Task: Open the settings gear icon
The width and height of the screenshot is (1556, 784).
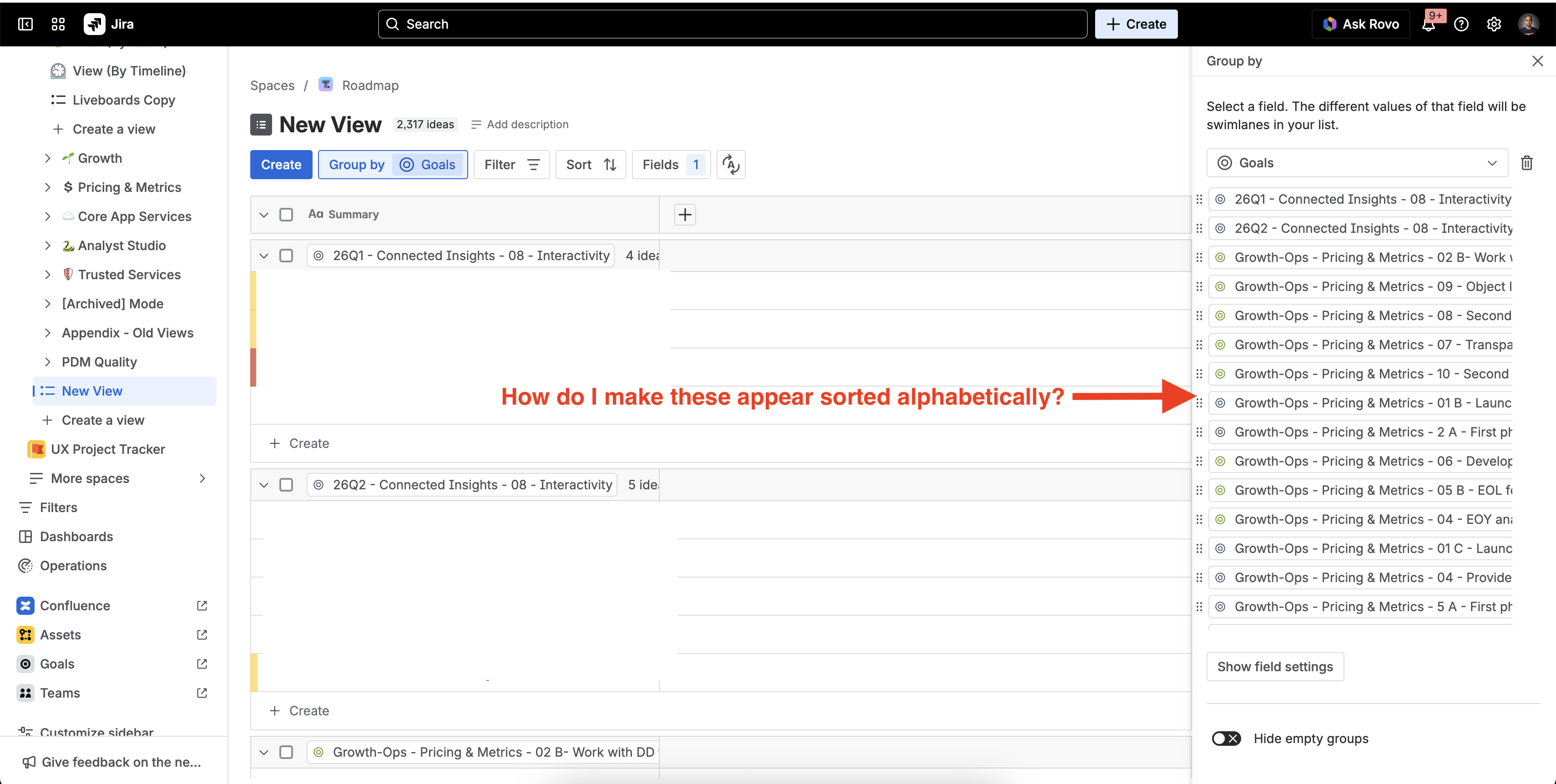Action: 1494,24
